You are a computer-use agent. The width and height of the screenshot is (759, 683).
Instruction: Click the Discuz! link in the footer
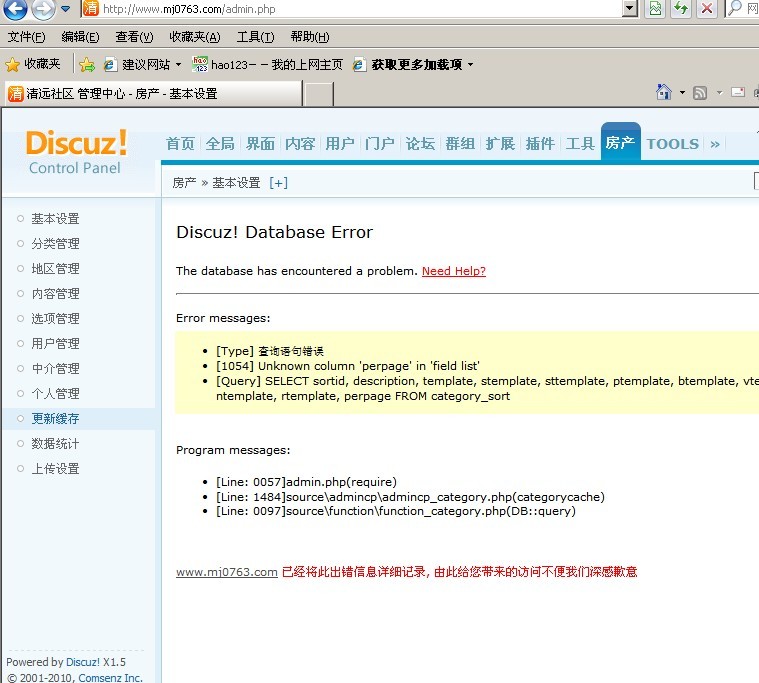coord(83,662)
